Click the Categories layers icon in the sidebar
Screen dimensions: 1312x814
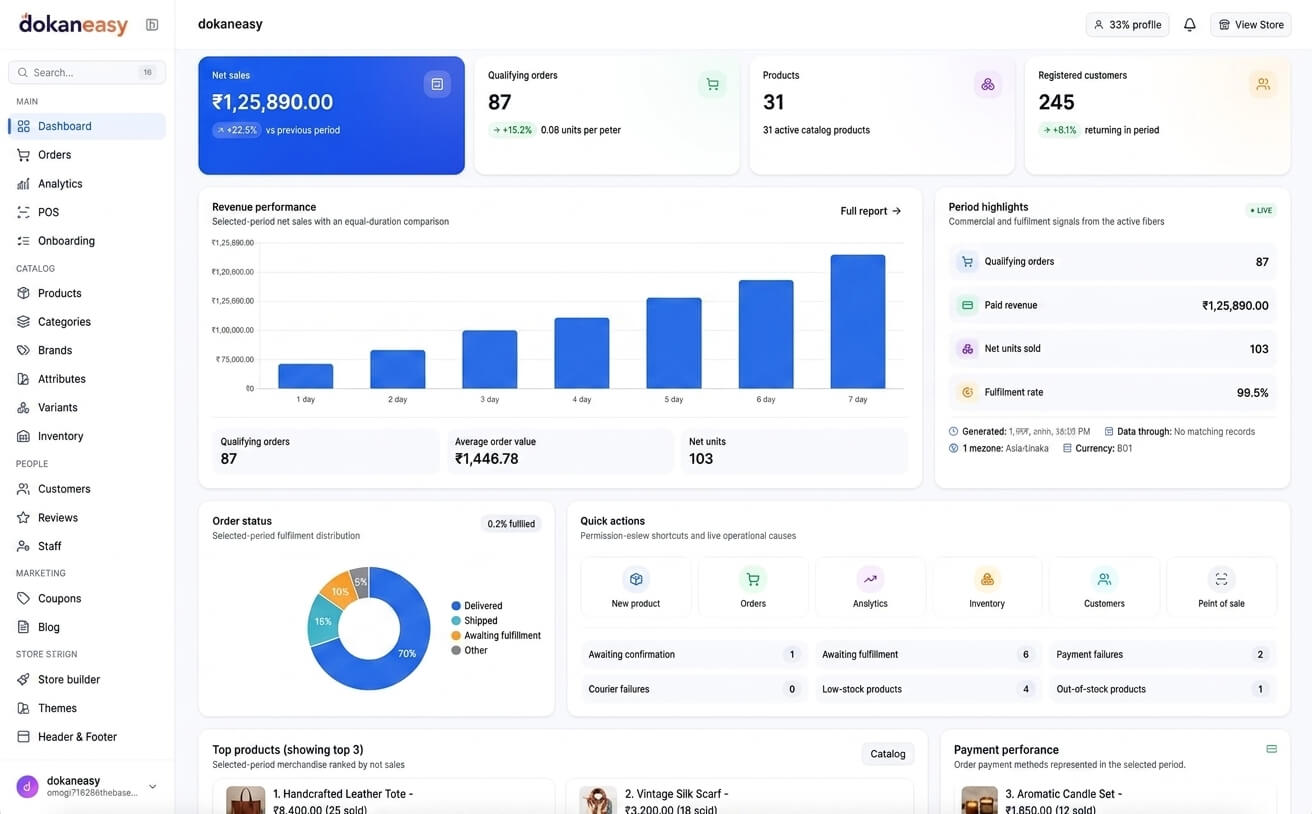point(23,322)
